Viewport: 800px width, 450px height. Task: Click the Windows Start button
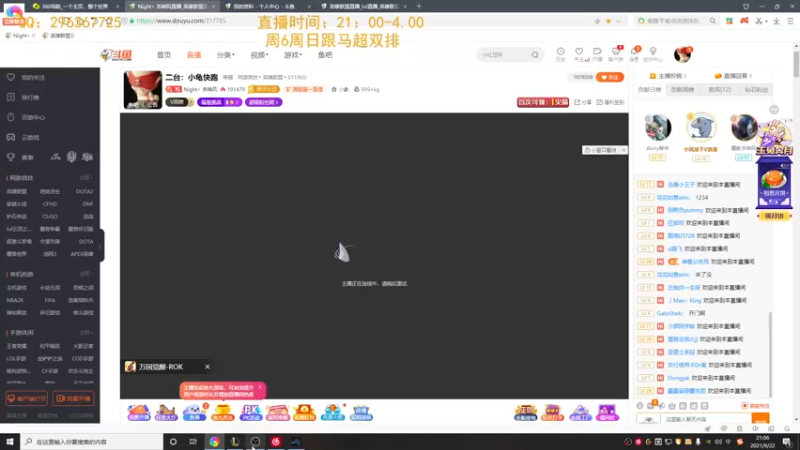(x=10, y=442)
